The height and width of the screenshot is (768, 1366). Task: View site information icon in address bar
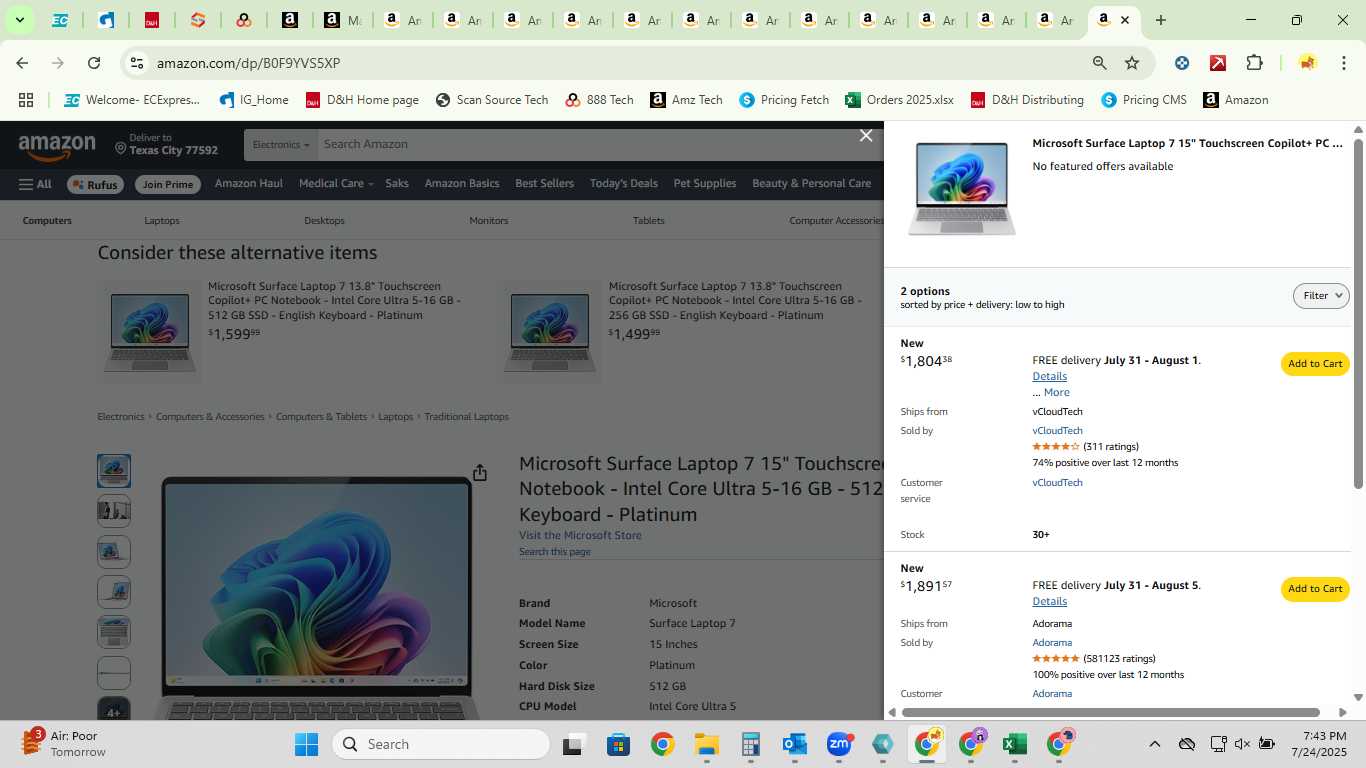[x=137, y=63]
